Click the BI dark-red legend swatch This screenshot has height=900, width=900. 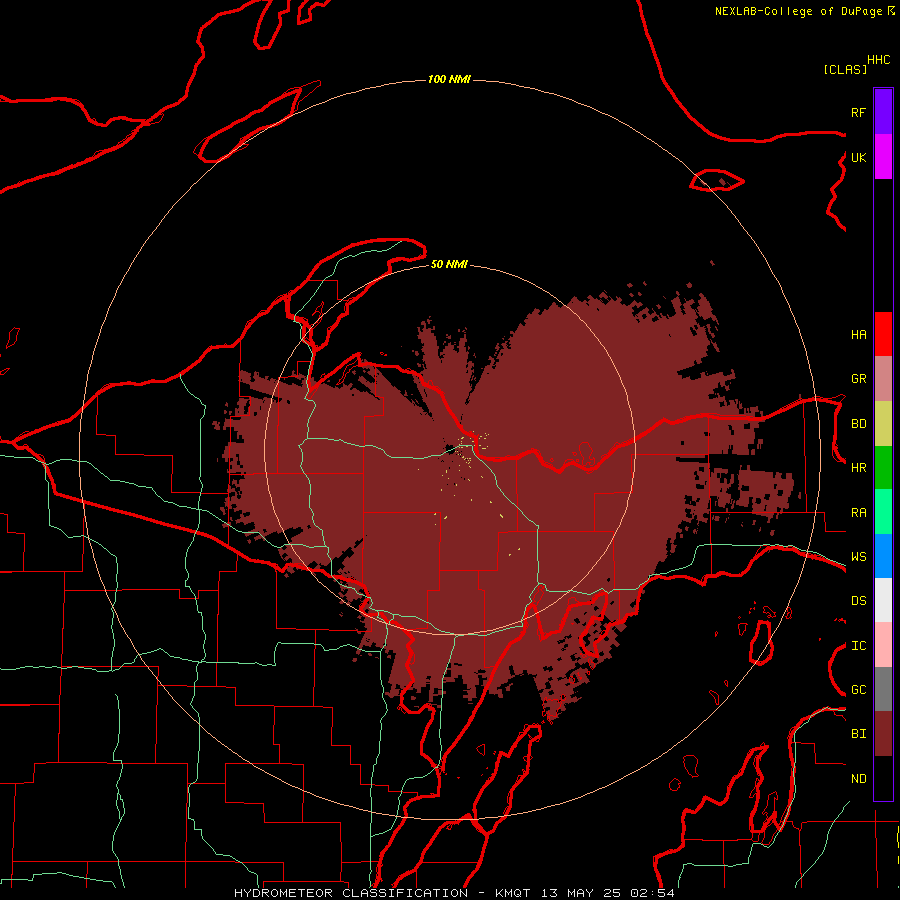coord(883,734)
